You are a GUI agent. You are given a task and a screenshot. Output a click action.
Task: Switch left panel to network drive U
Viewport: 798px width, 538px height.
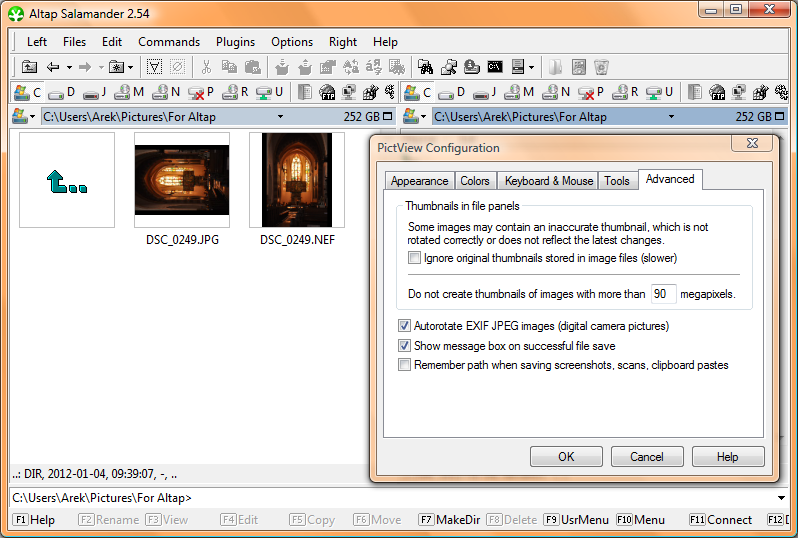click(x=269, y=92)
